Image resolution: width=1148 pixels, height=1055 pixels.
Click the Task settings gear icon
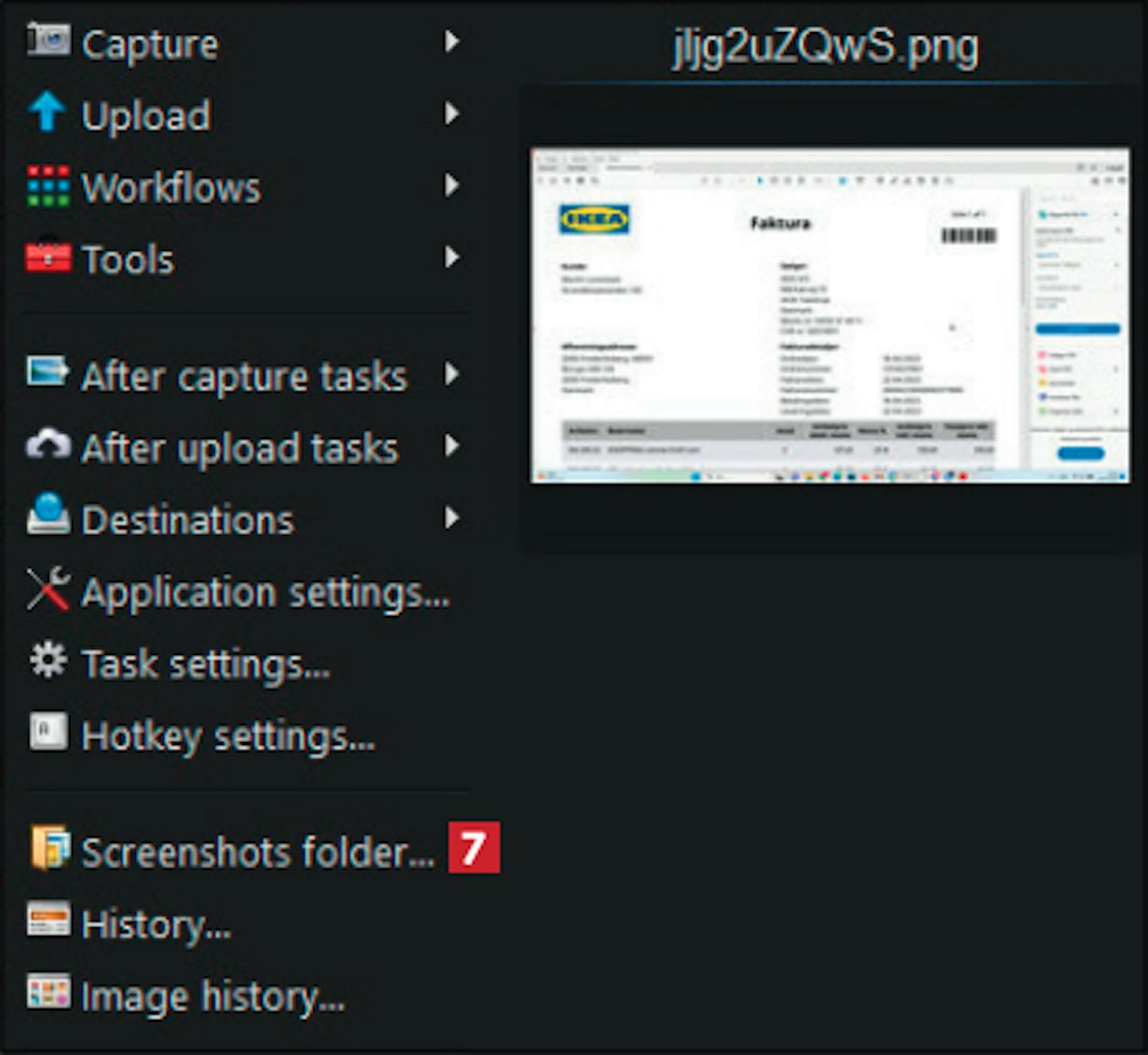48,661
